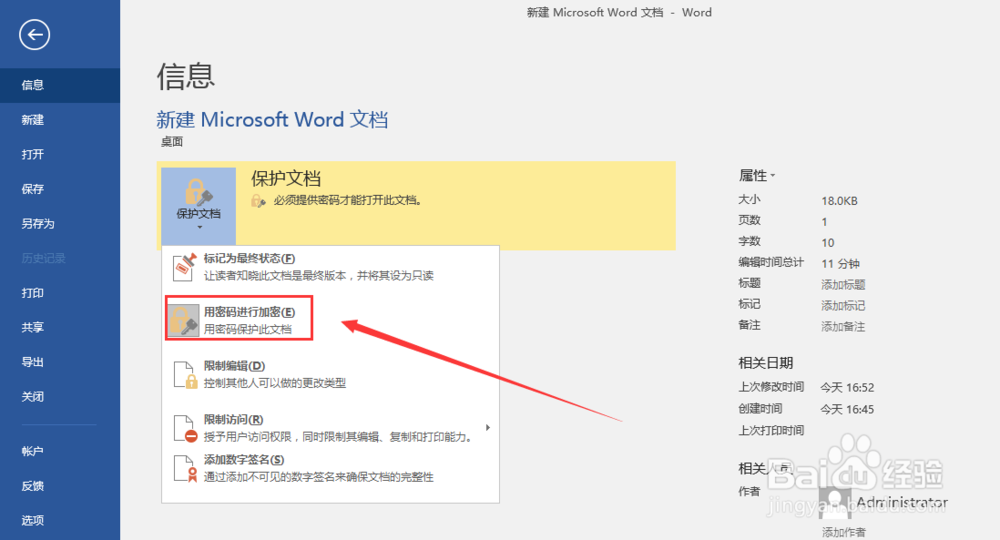
Task: Click the 18.0KB size value
Action: 839,201
